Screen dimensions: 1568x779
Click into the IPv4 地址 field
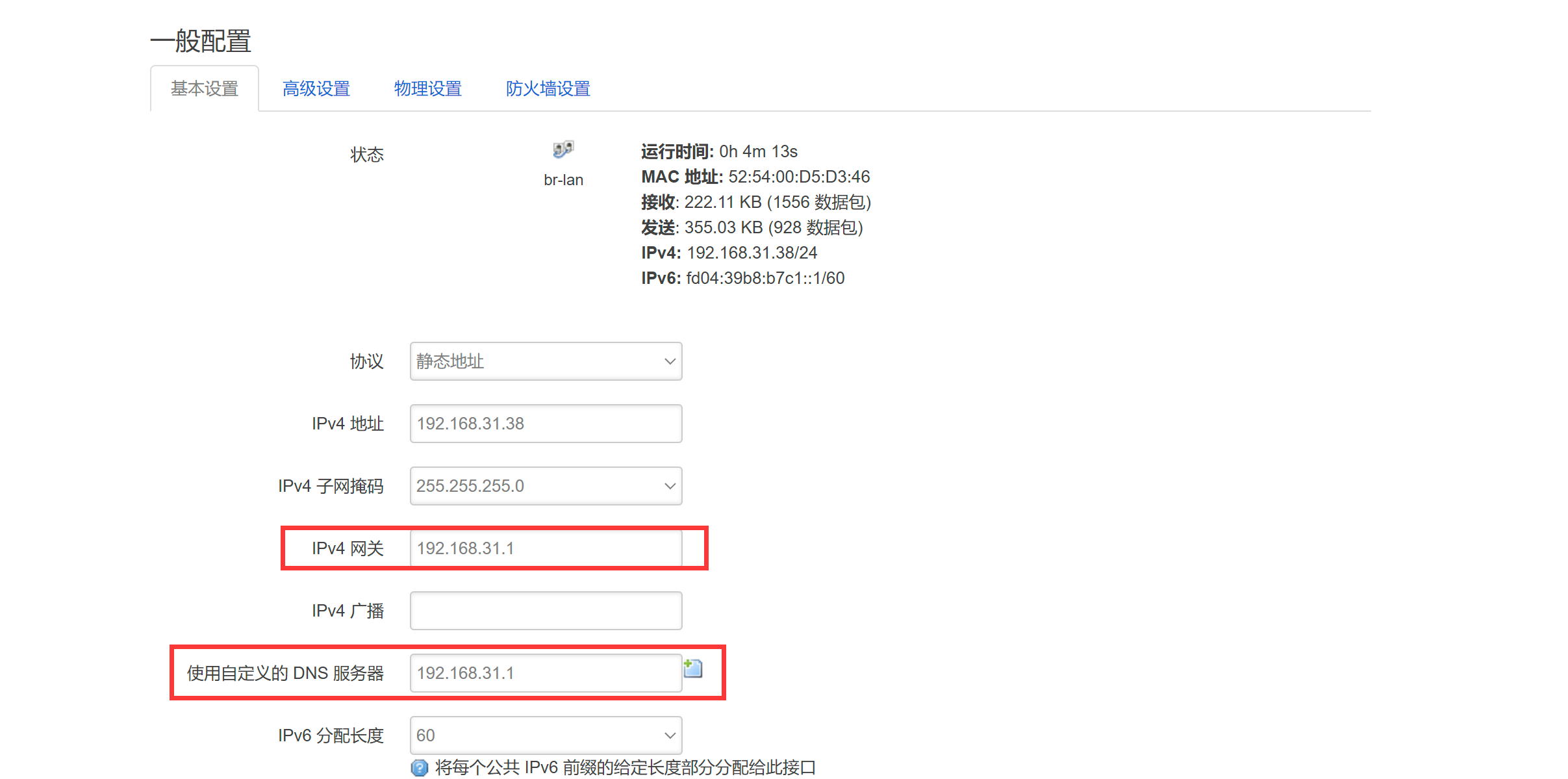[546, 424]
